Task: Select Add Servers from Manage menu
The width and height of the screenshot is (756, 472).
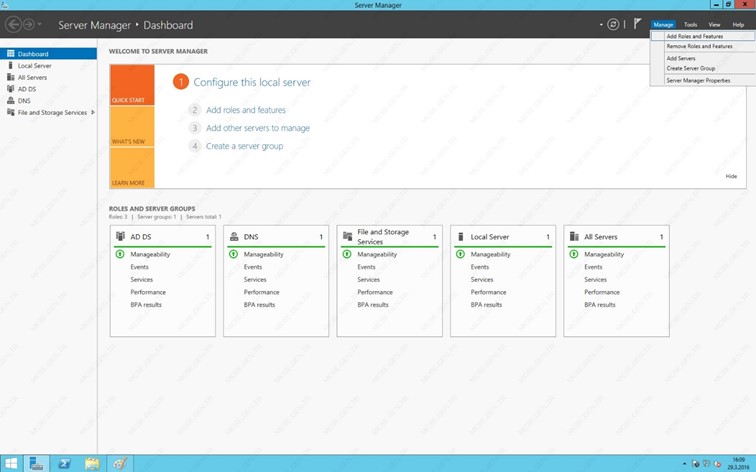Action: [x=703, y=58]
